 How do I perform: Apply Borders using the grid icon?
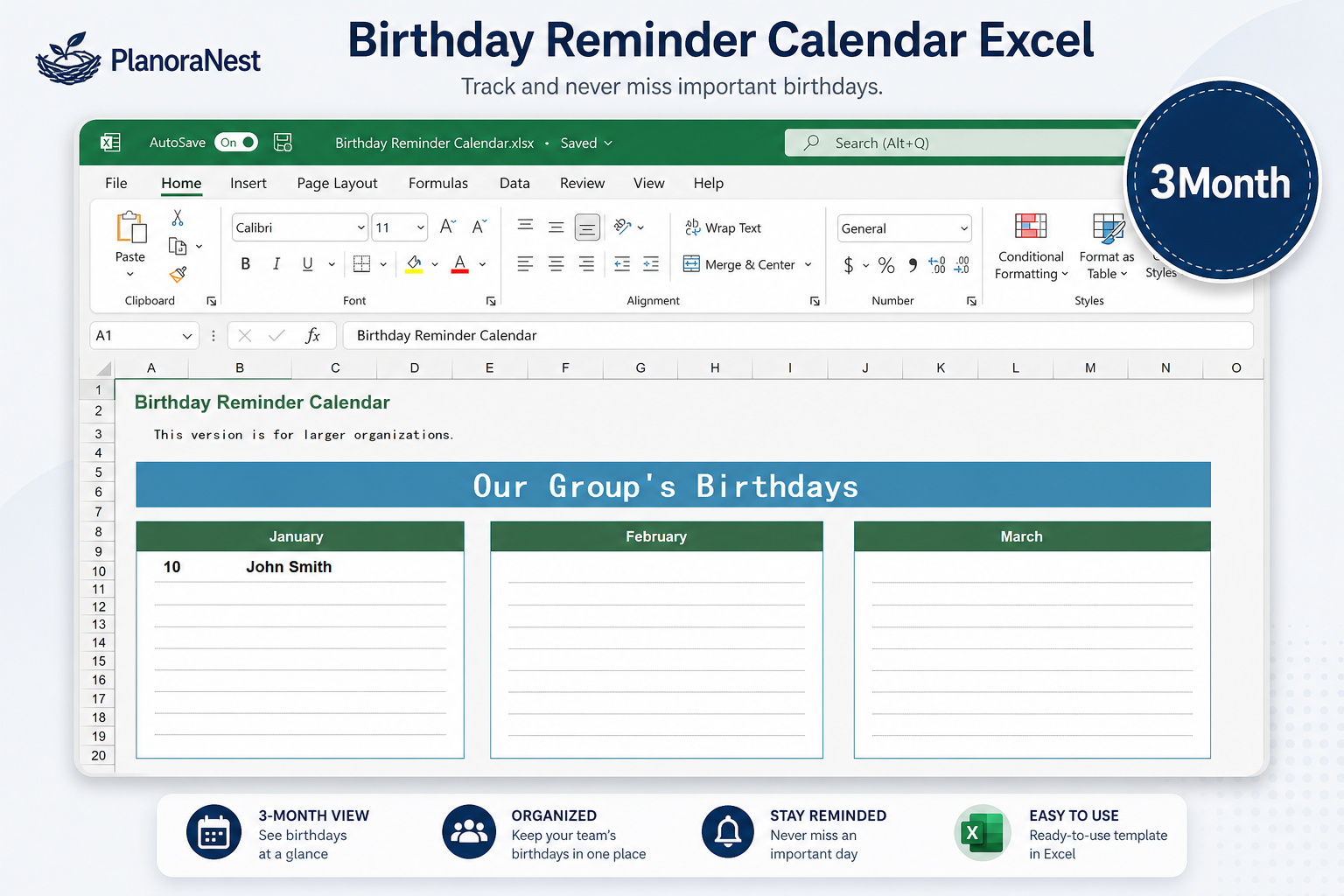361,263
